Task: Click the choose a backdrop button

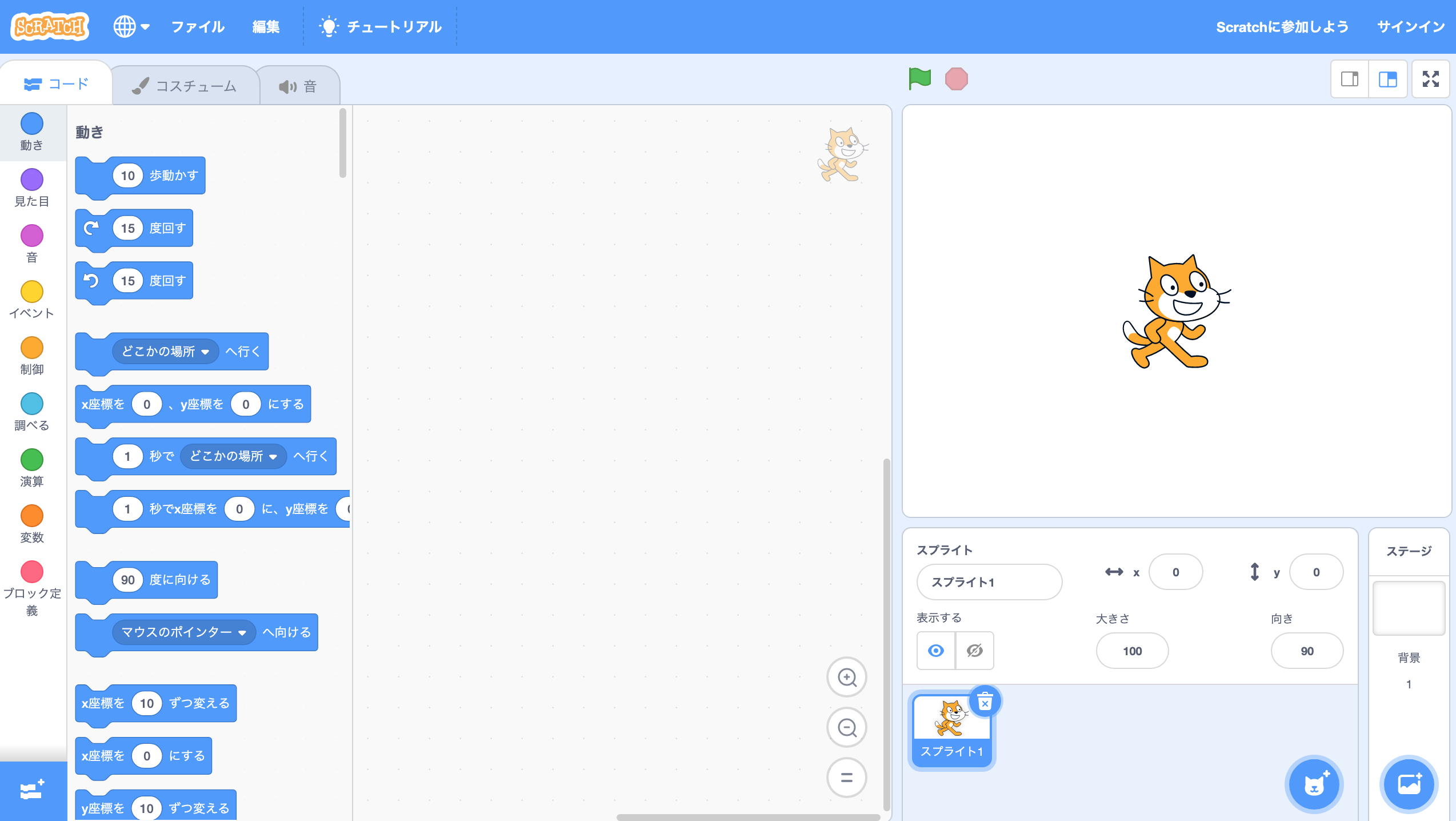Action: tap(1409, 784)
